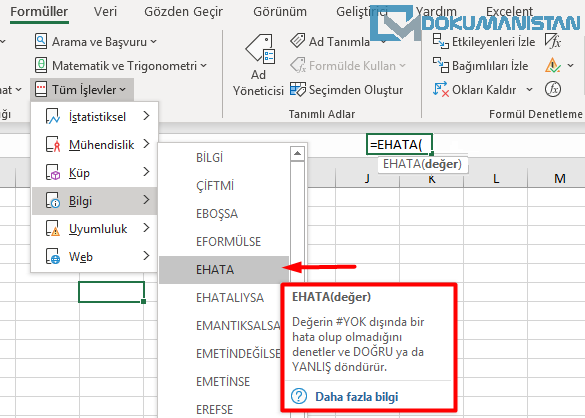Click Show Formulas fx icon
The image size is (585, 418).
pos(553,41)
